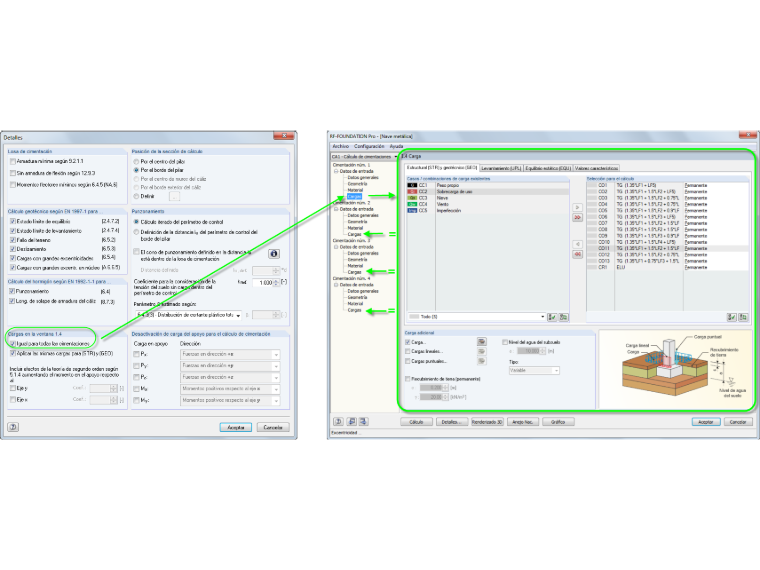
Task: Select CC5 Imperfección load case row
Action: click(x=488, y=211)
